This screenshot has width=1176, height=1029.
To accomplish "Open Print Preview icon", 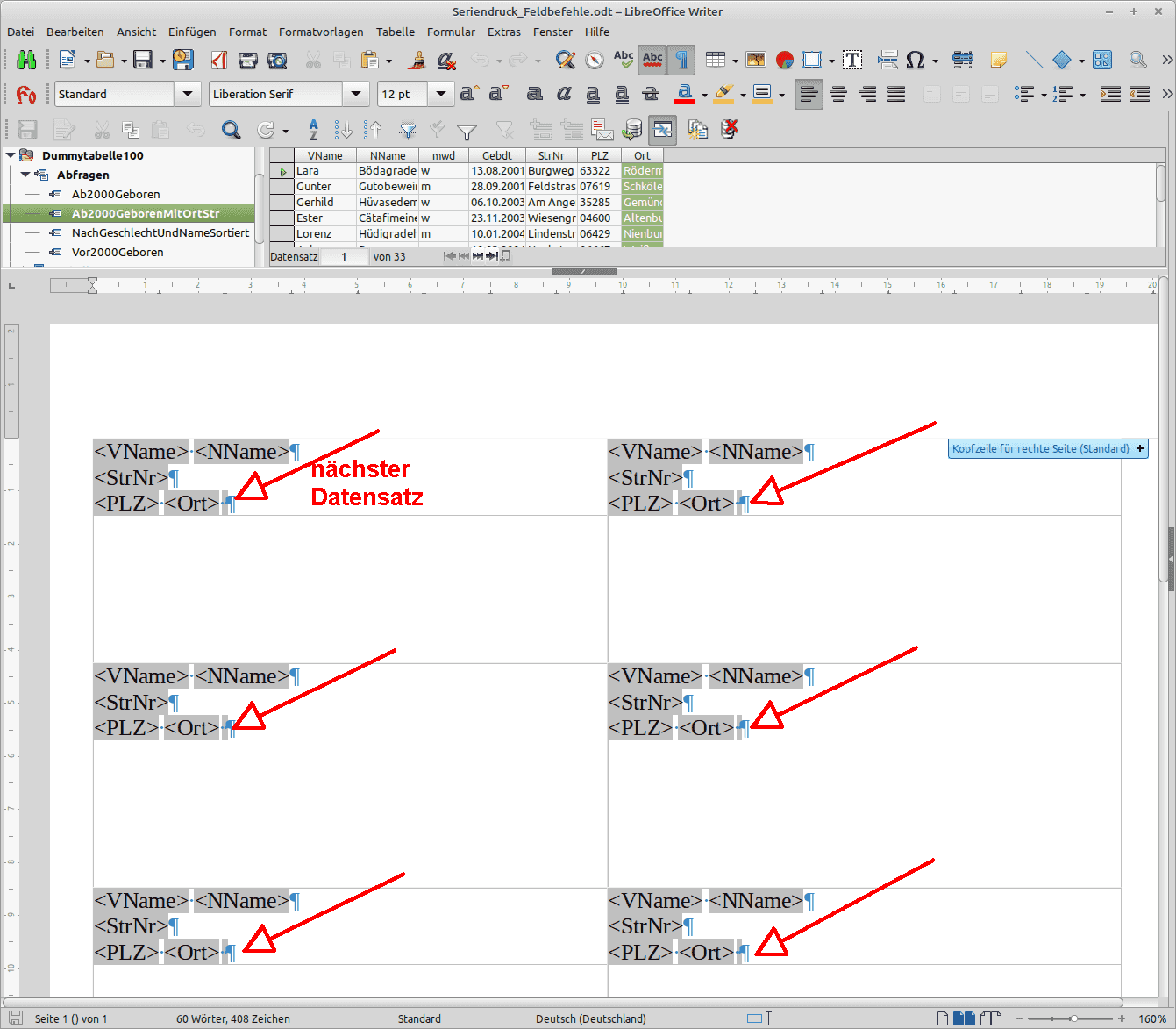I will (277, 60).
